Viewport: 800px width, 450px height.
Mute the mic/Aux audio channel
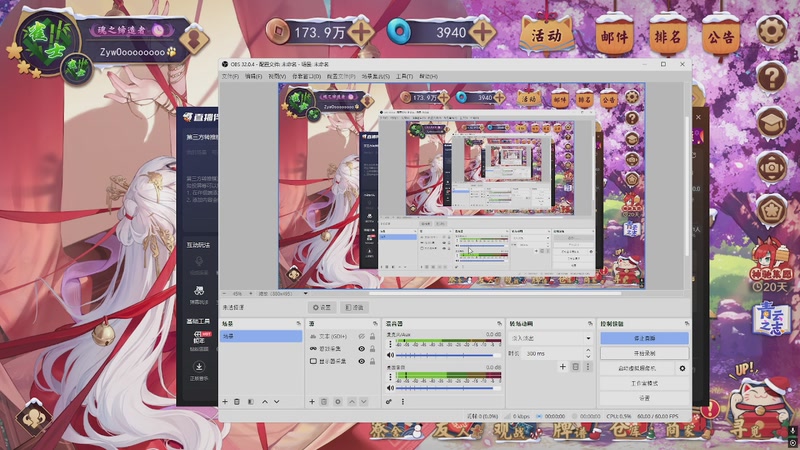[x=390, y=355]
